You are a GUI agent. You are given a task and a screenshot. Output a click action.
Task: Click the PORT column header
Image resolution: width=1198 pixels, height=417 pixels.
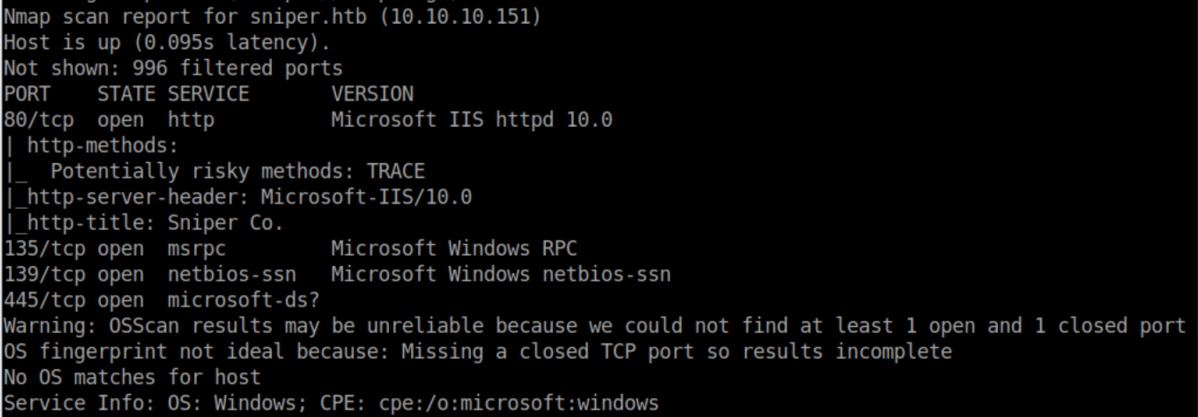coord(27,94)
